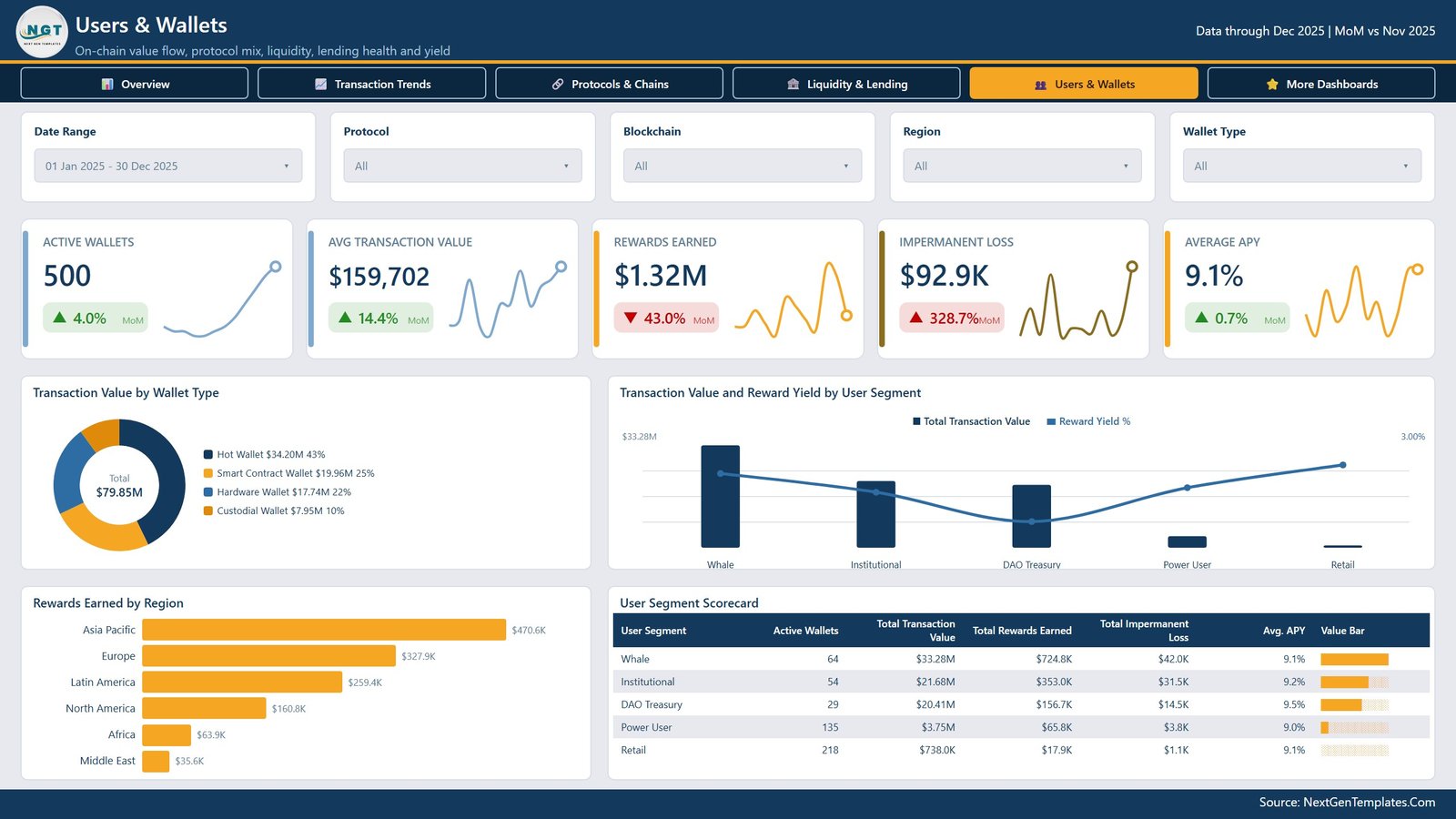
Task: Click the star icon on More Dashboards
Action: pyautogui.click(x=1272, y=84)
